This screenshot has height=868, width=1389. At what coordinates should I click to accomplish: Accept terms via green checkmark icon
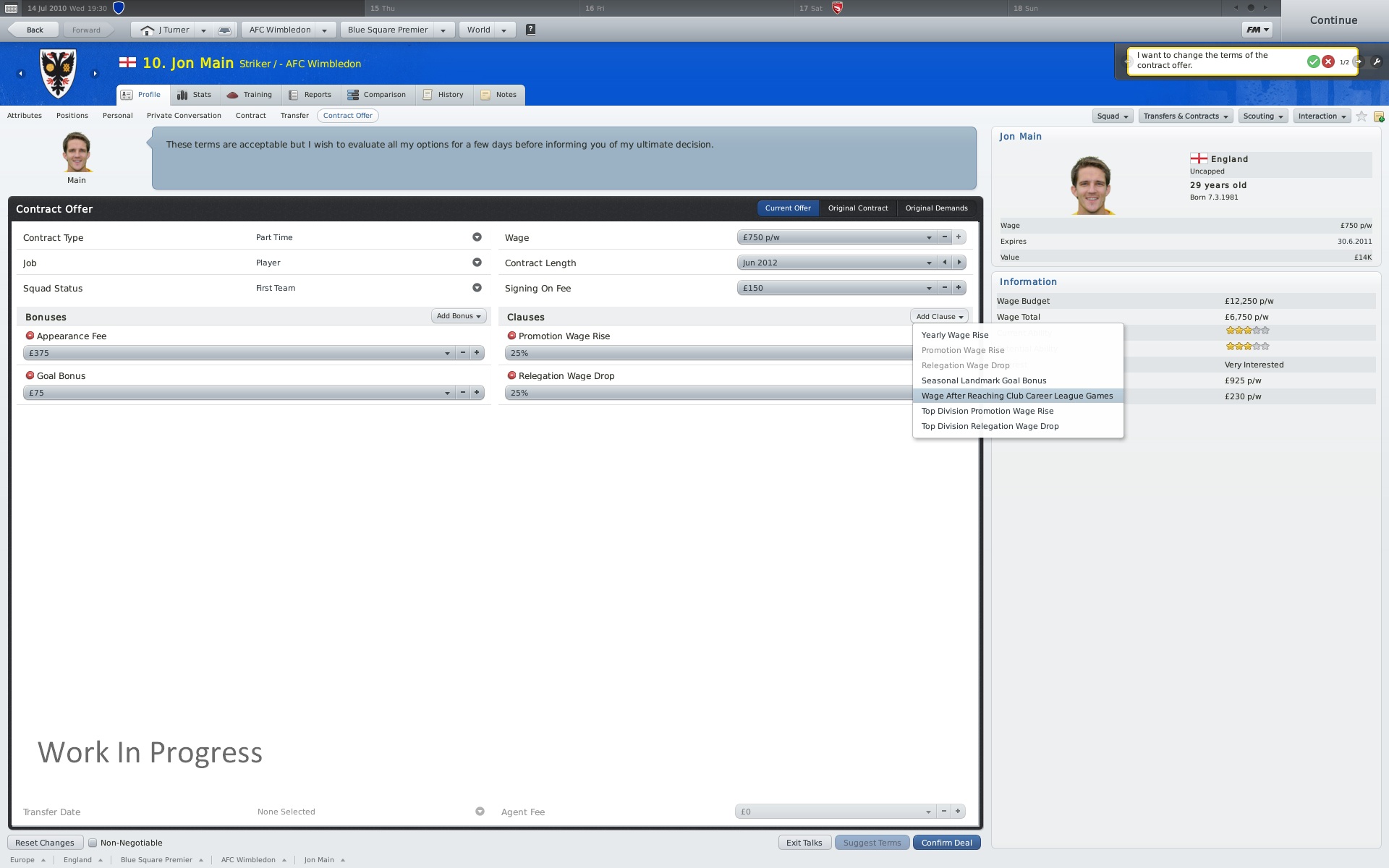[1313, 61]
